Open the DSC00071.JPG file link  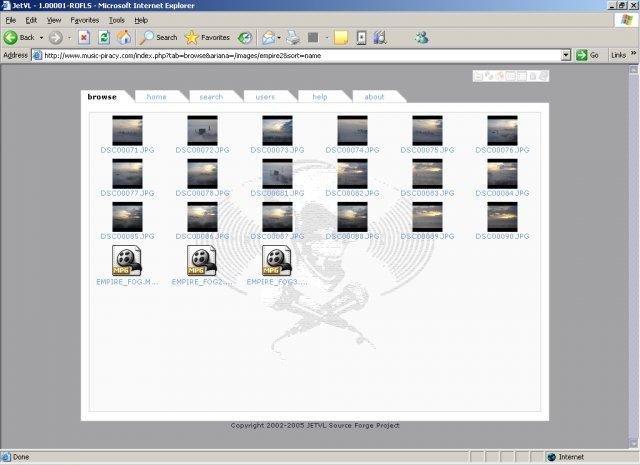127,150
